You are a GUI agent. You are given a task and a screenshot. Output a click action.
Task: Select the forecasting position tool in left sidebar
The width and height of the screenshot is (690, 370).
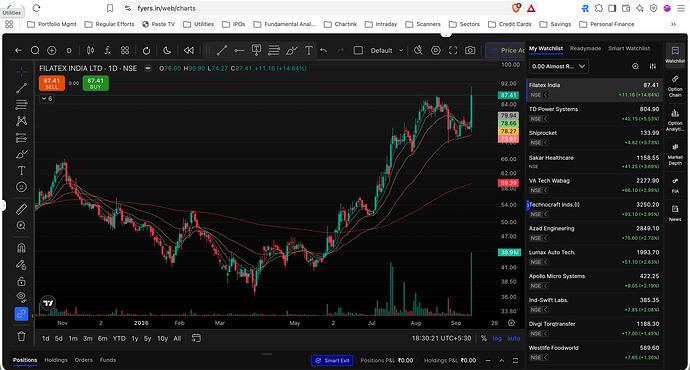(x=21, y=138)
